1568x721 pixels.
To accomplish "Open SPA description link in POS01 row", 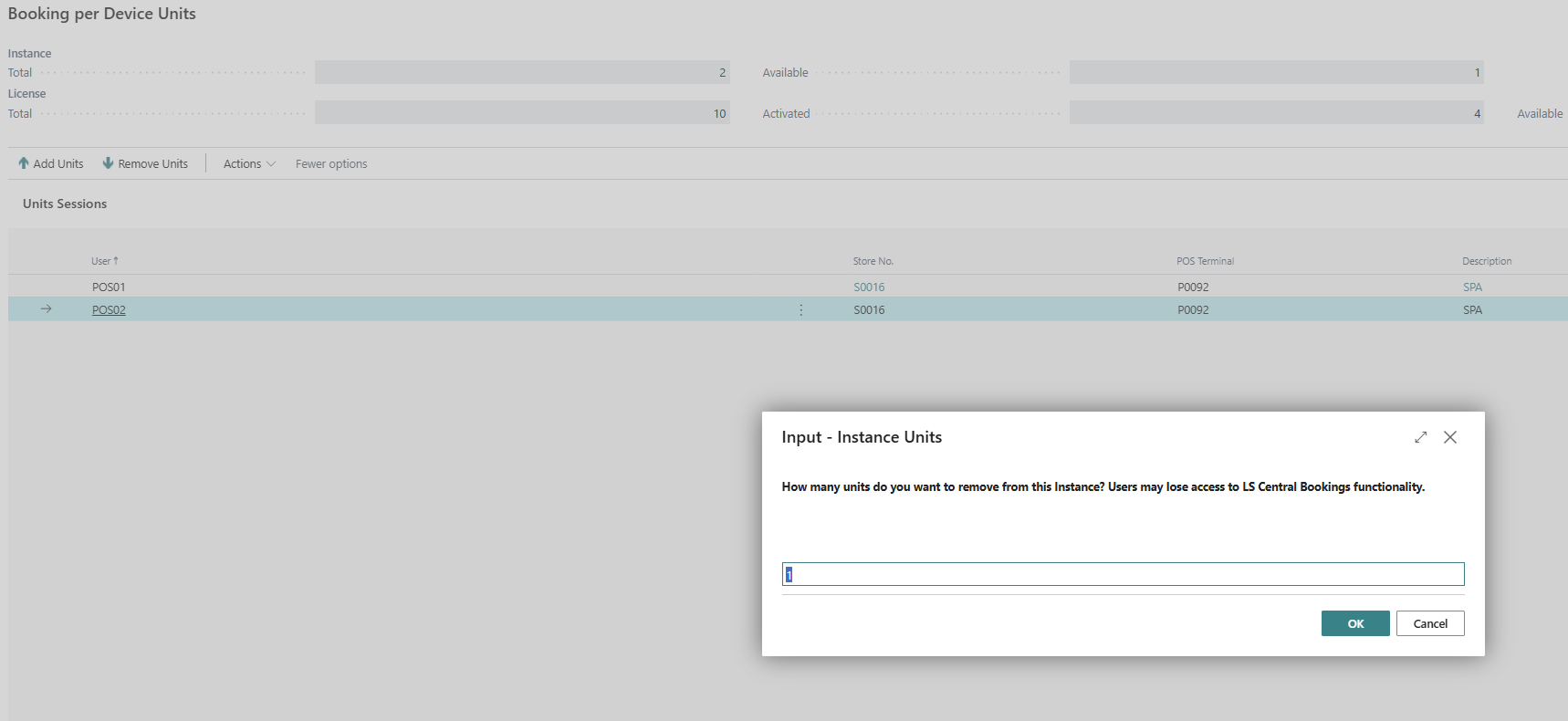I will click(1472, 287).
